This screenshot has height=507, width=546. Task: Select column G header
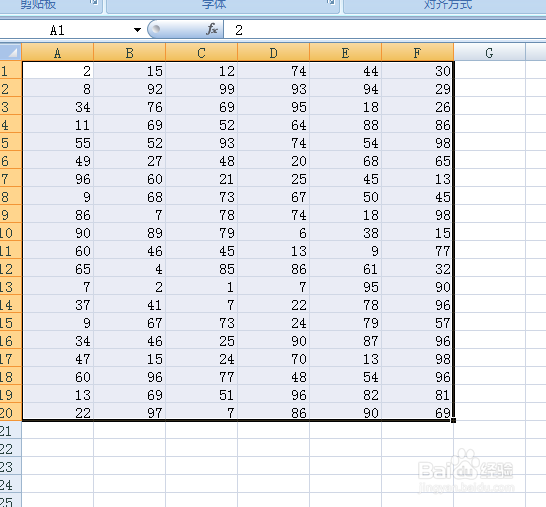(490, 53)
